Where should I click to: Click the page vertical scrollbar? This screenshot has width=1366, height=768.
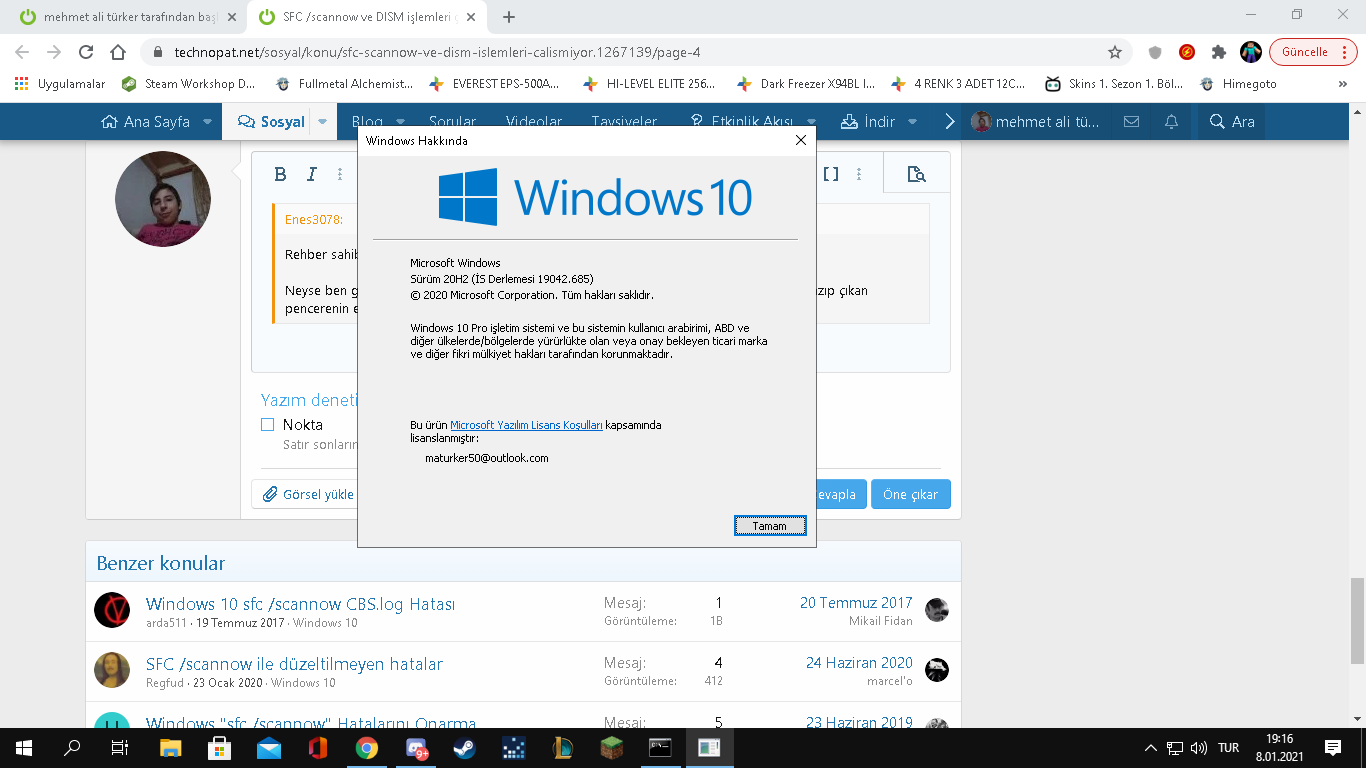pos(1357,620)
